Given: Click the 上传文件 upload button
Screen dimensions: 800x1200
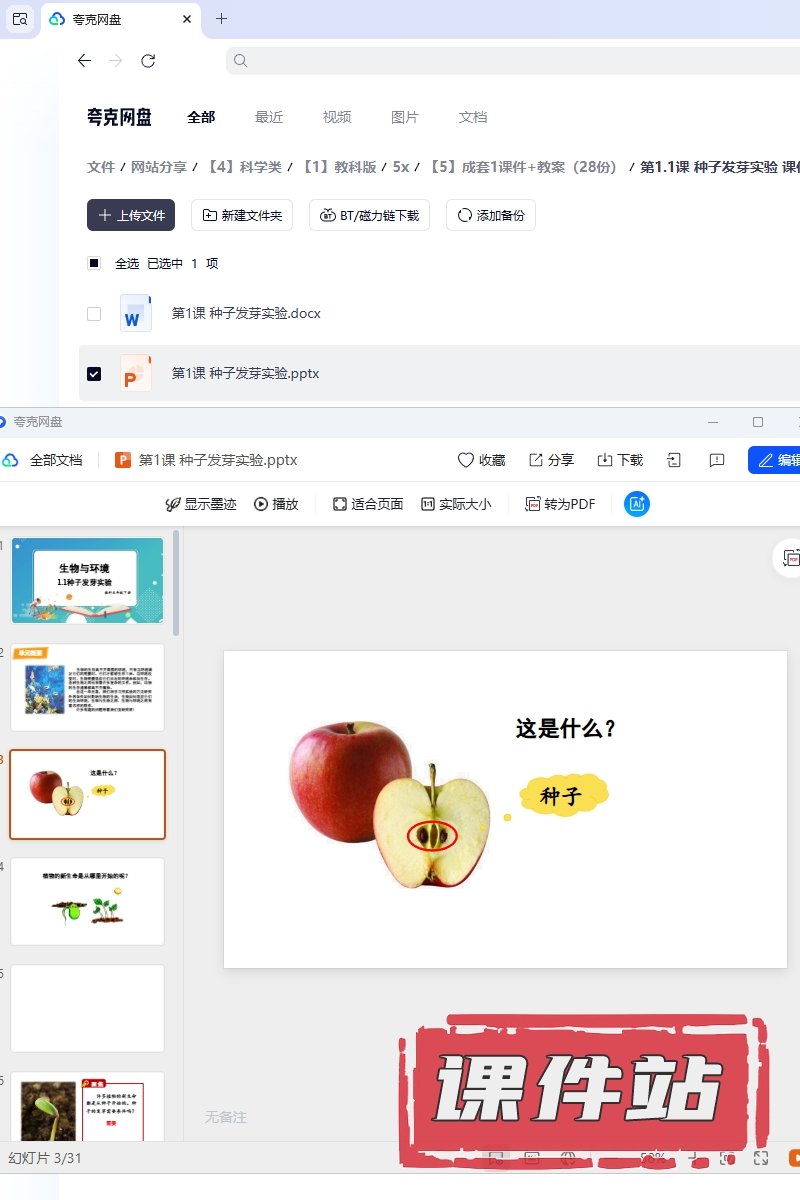Looking at the screenshot, I should click(x=131, y=215).
